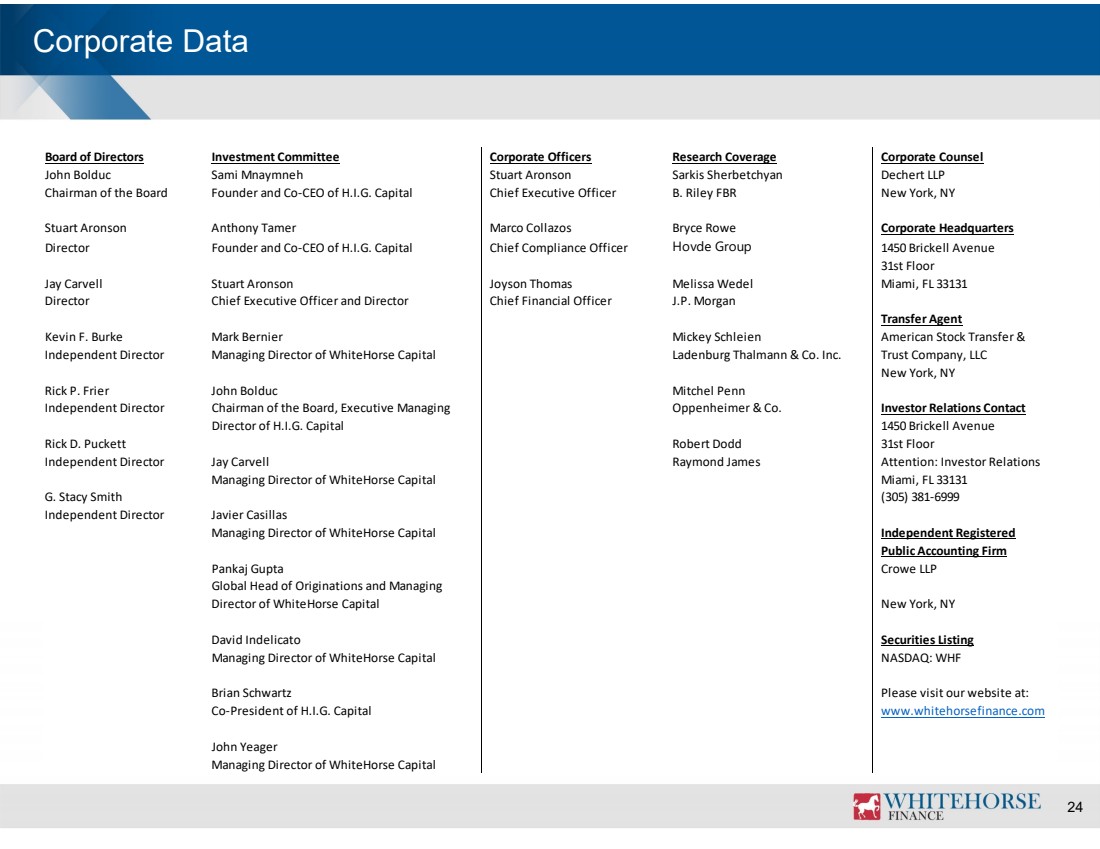
Task: Select 'Ladenburg Thalmann & Co. Inc.' text
Action: (x=756, y=355)
